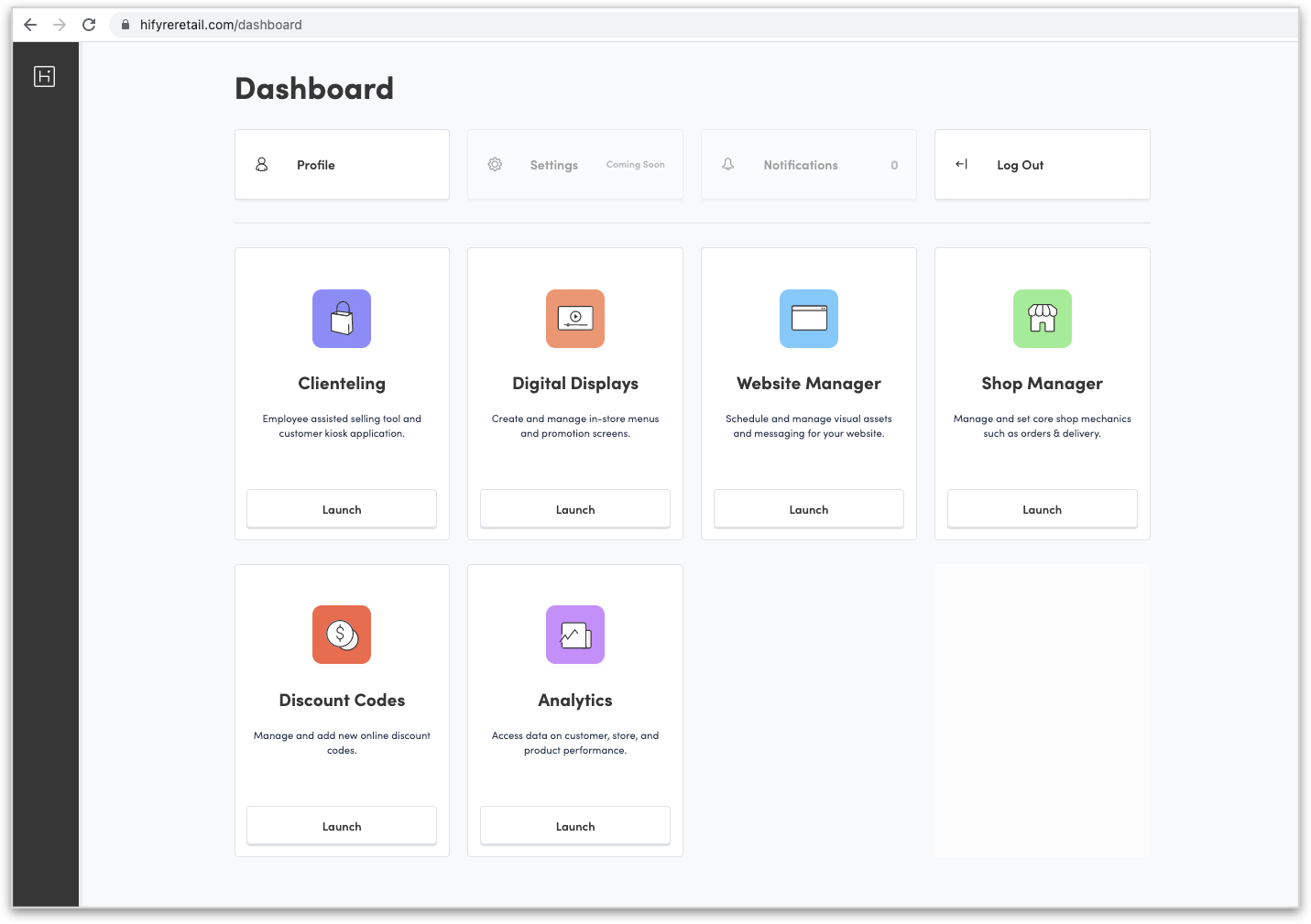Click the Notifications bell icon

(x=728, y=165)
